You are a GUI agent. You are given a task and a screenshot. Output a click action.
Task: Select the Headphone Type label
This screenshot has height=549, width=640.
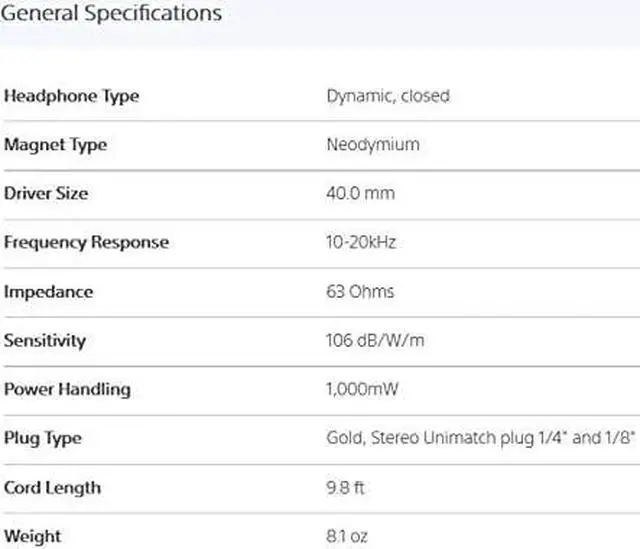71,96
